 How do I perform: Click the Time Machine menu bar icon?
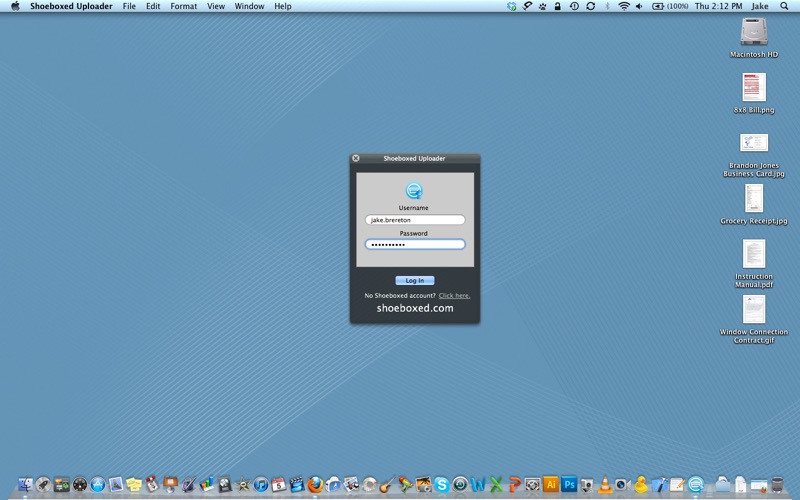[574, 6]
